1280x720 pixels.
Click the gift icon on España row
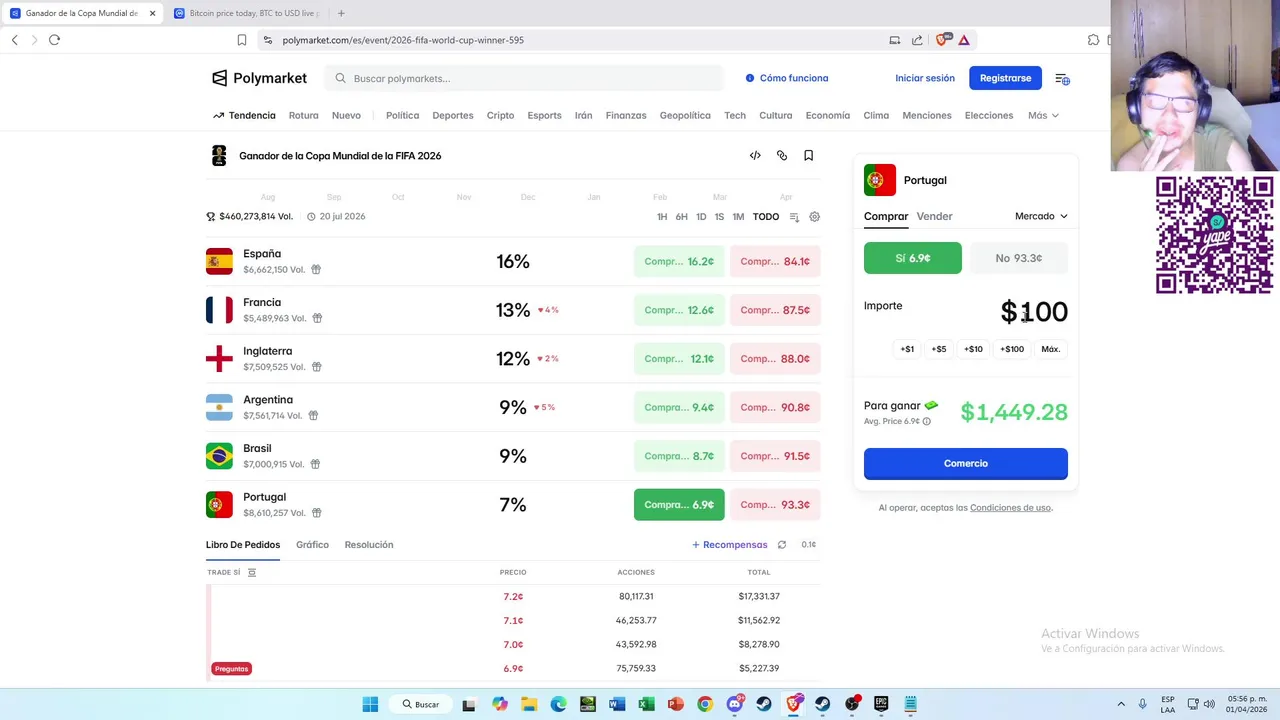316,270
